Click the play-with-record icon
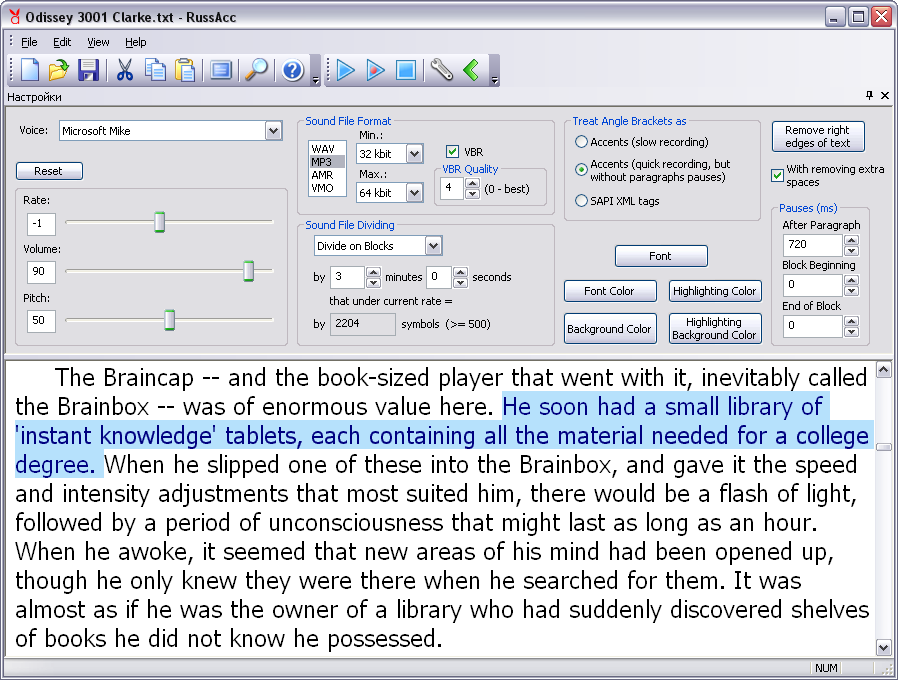The height and width of the screenshot is (680, 898). (375, 70)
